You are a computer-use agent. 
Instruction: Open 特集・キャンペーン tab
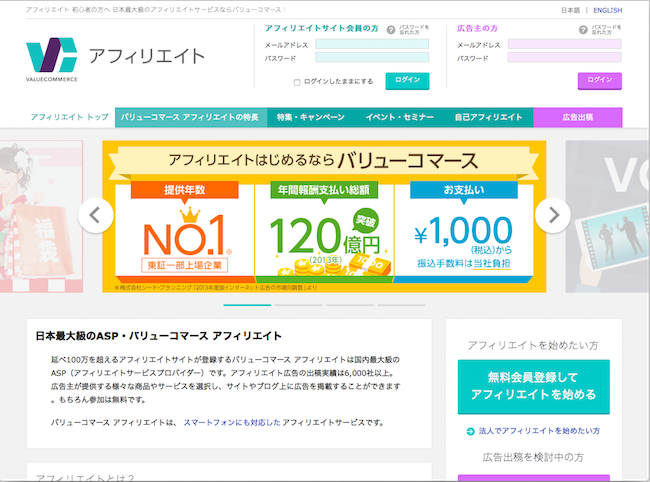point(310,117)
